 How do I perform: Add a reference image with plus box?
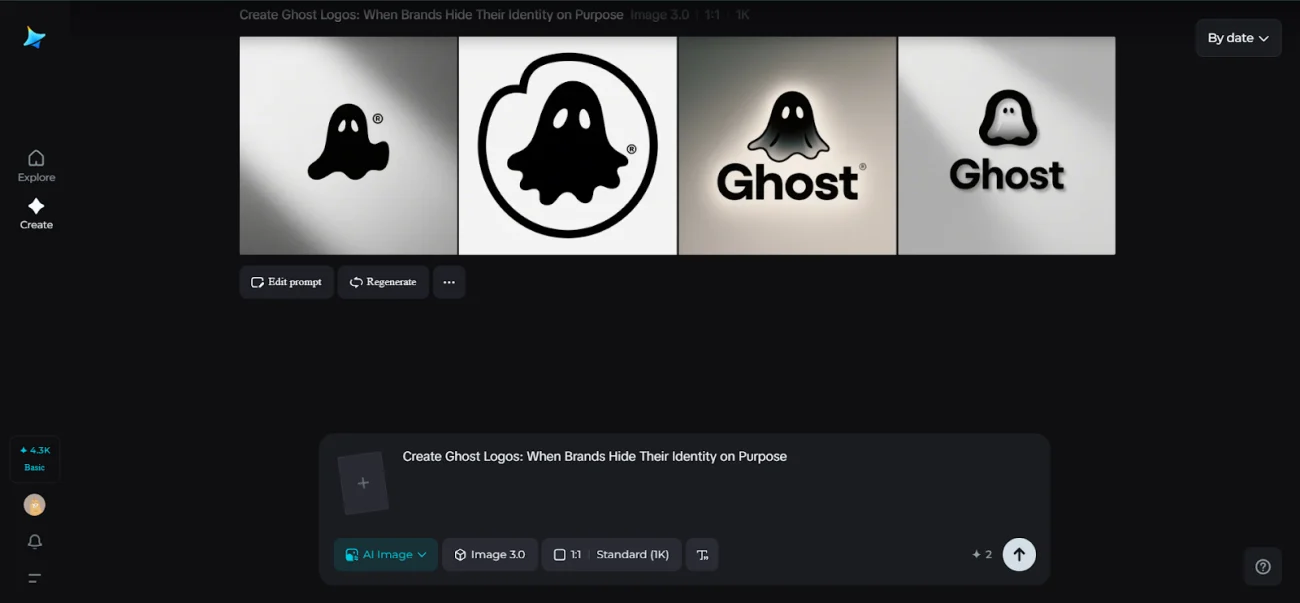pyautogui.click(x=363, y=483)
